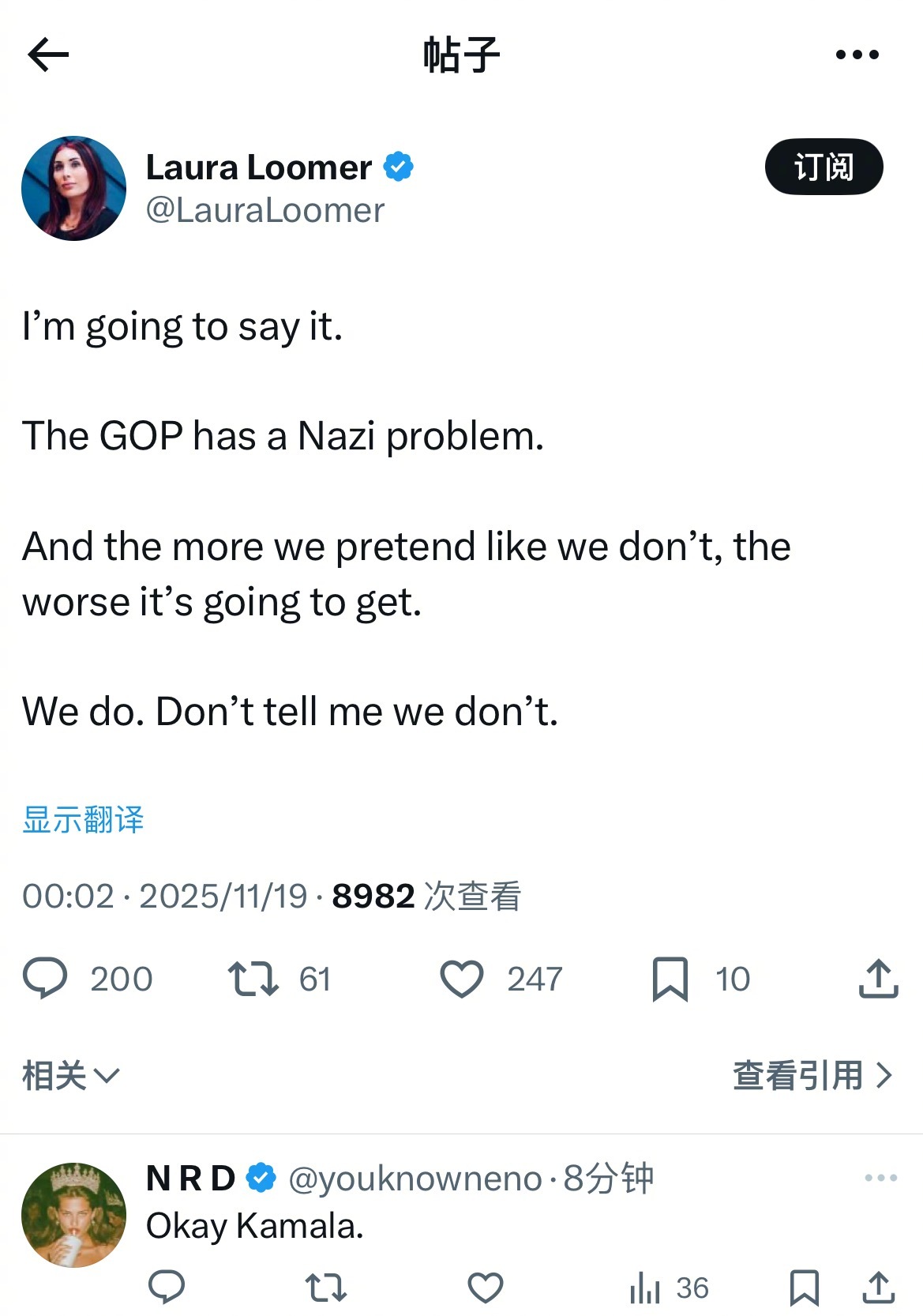Screen dimensions: 923x1316
Task: Repost the NRD comment
Action: pos(325,1287)
